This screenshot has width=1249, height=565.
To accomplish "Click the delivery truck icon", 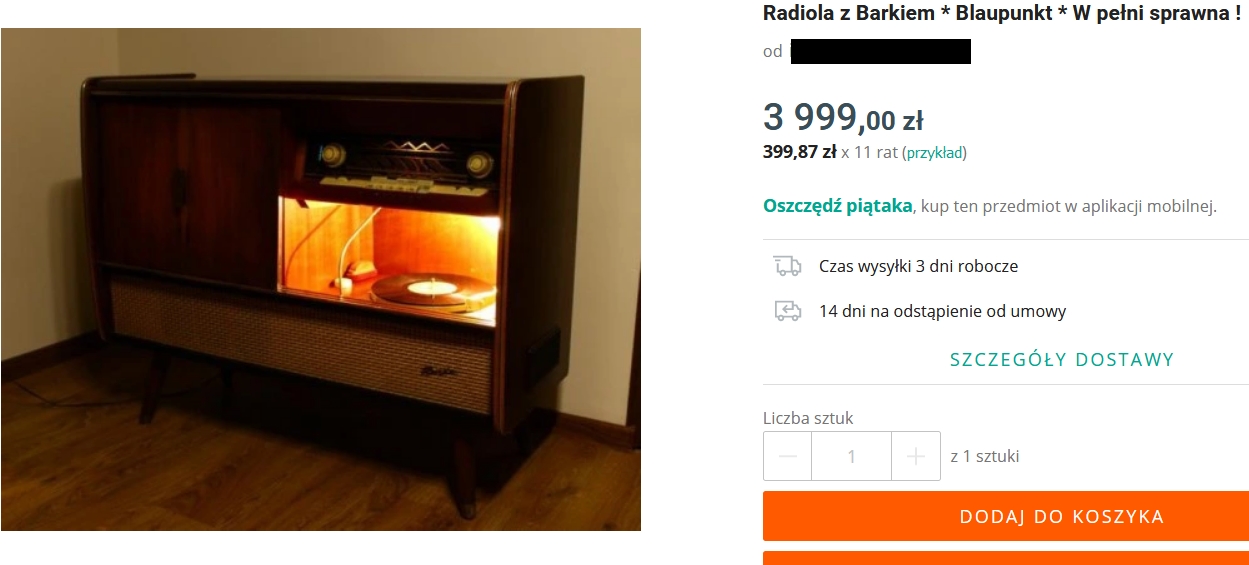I will tap(788, 266).
